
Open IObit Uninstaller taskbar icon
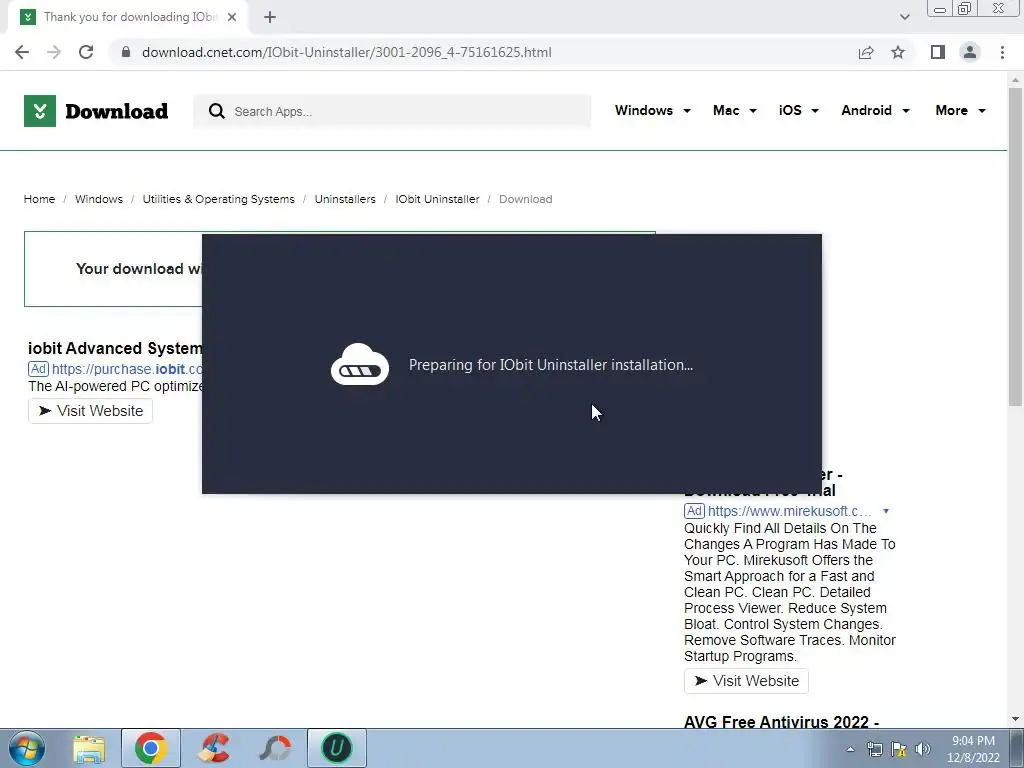(337, 748)
